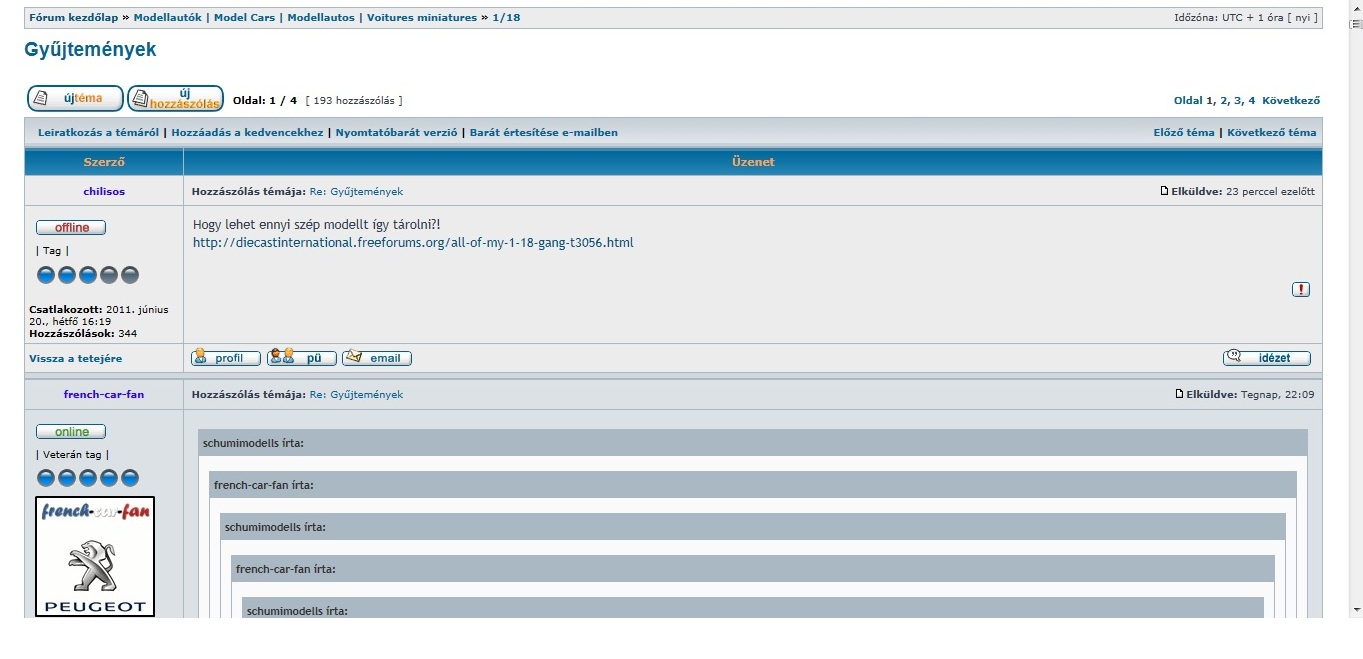Select Hozzáadás a kedvencekhez option
1363x659 pixels.
point(247,133)
